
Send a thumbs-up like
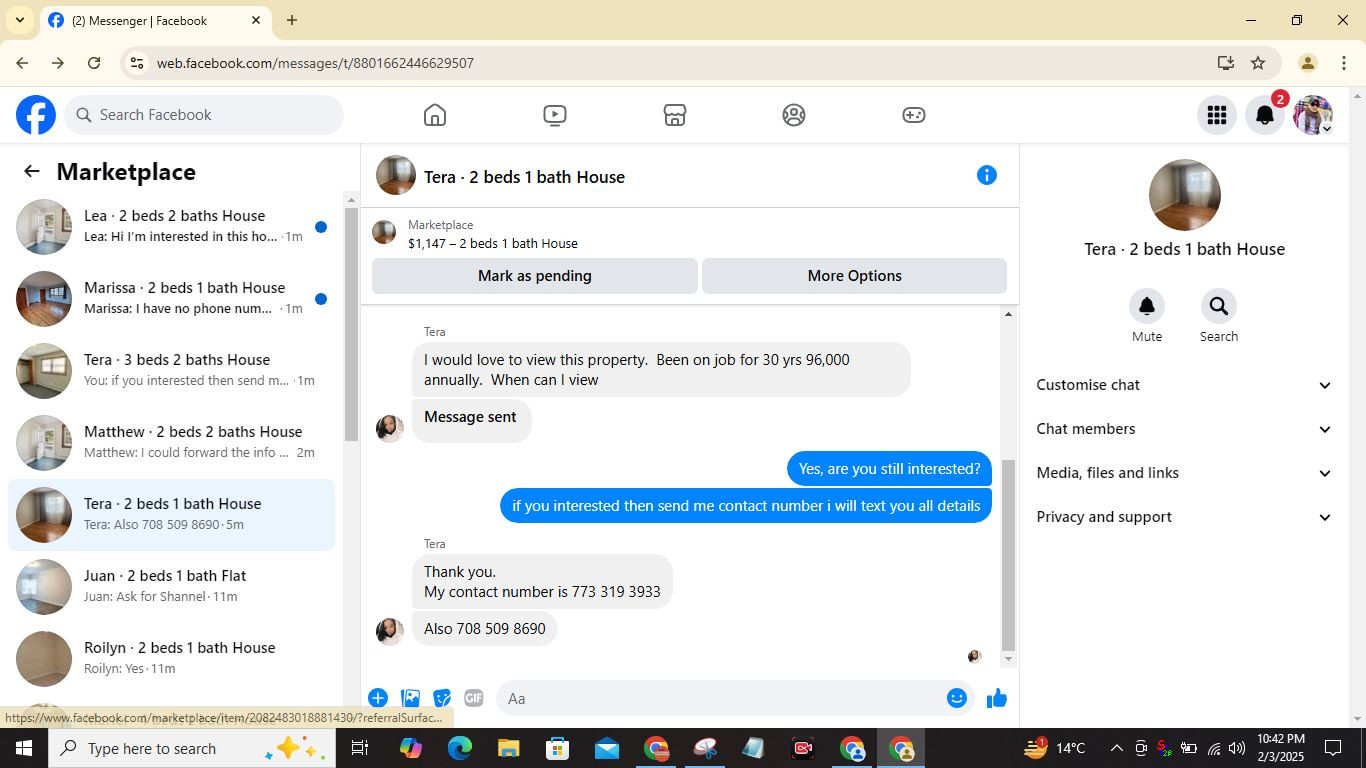pos(997,698)
